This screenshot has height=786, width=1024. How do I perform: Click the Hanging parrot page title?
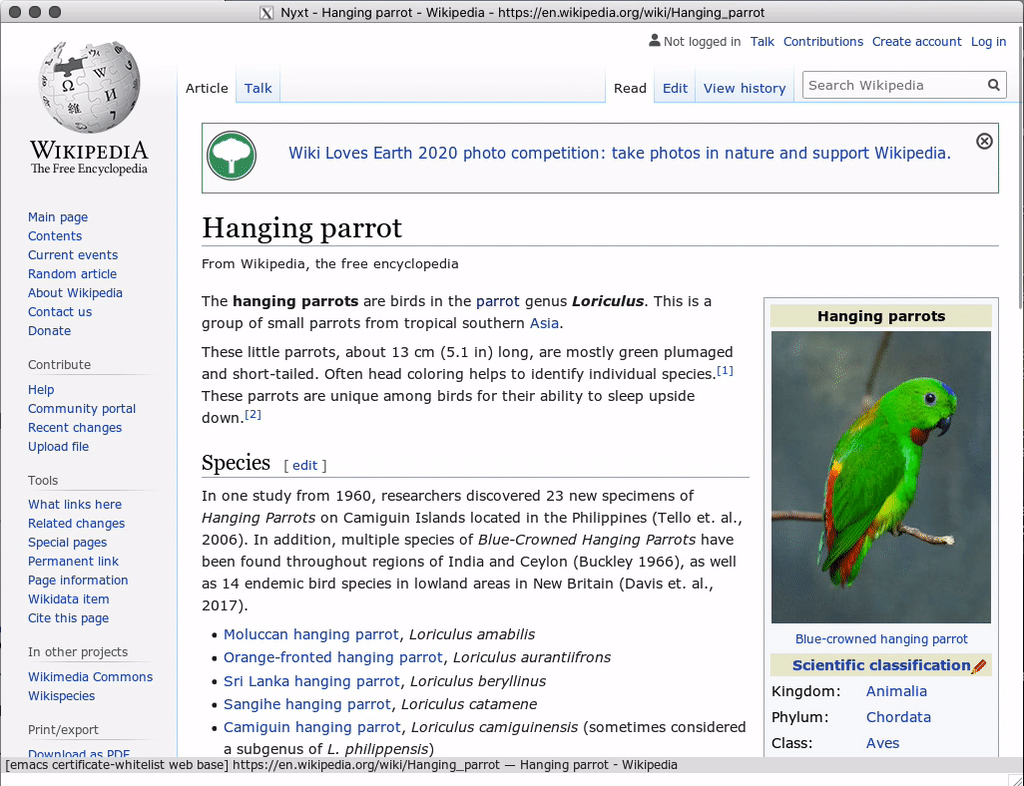(302, 228)
